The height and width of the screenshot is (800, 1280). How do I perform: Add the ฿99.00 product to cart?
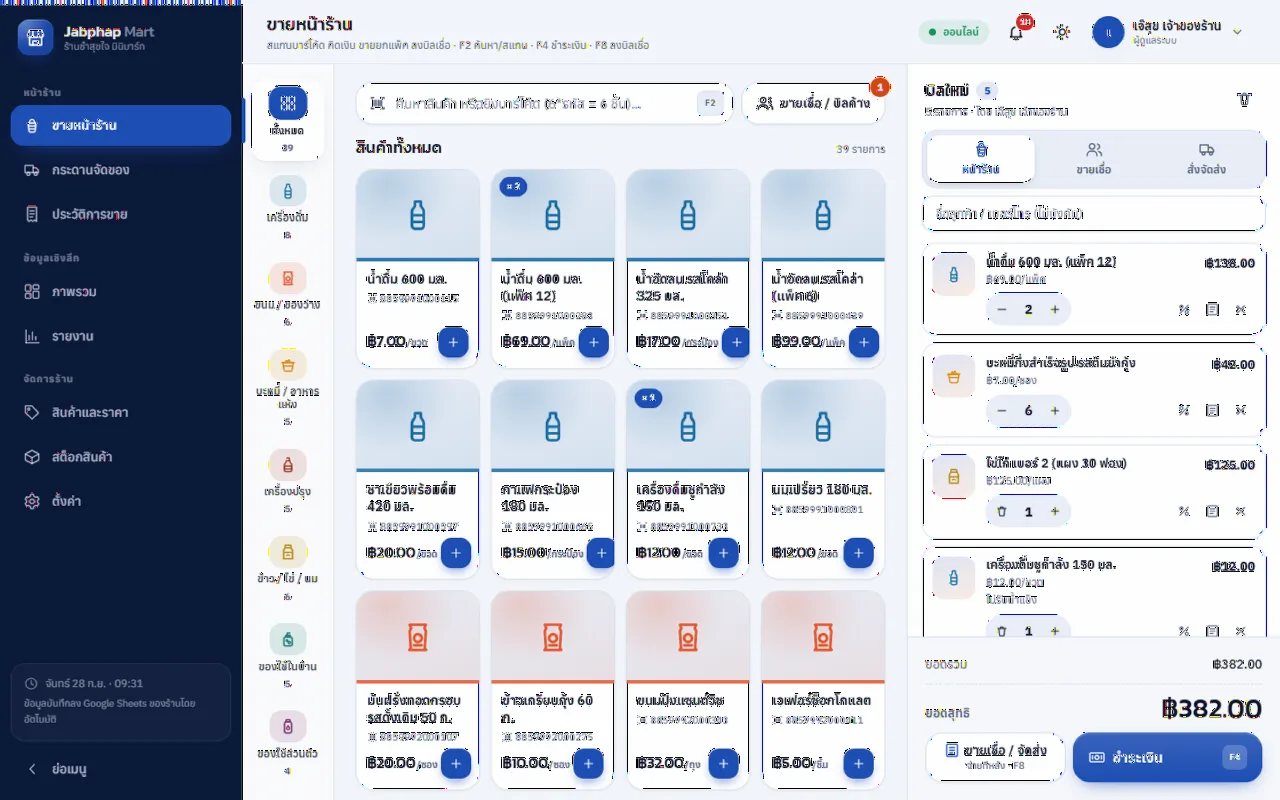coord(863,342)
